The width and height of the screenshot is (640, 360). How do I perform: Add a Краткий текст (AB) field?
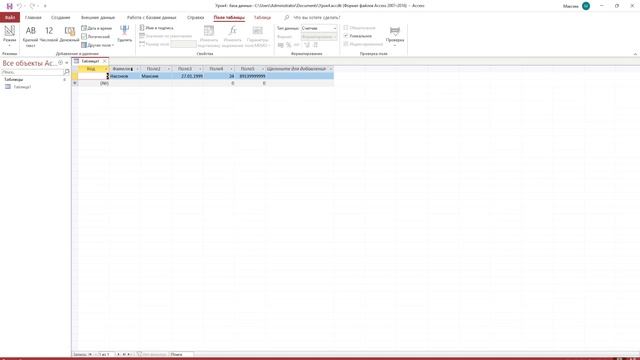[x=30, y=36]
